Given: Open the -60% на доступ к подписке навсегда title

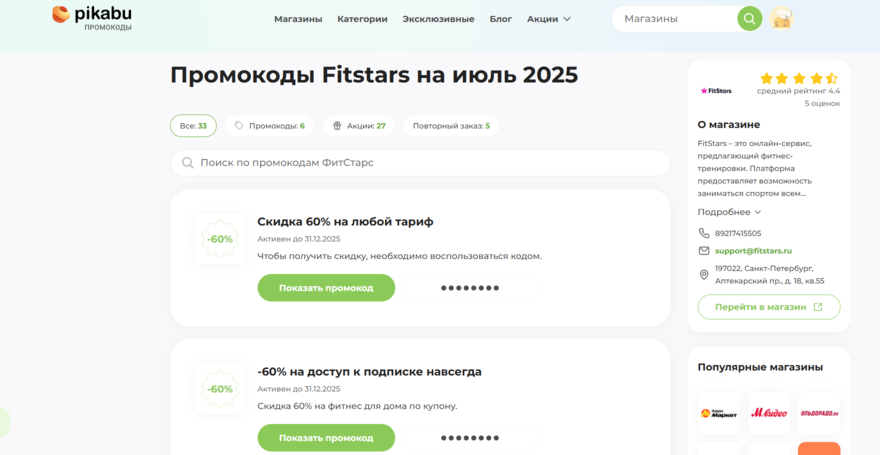Looking at the screenshot, I should click(369, 371).
